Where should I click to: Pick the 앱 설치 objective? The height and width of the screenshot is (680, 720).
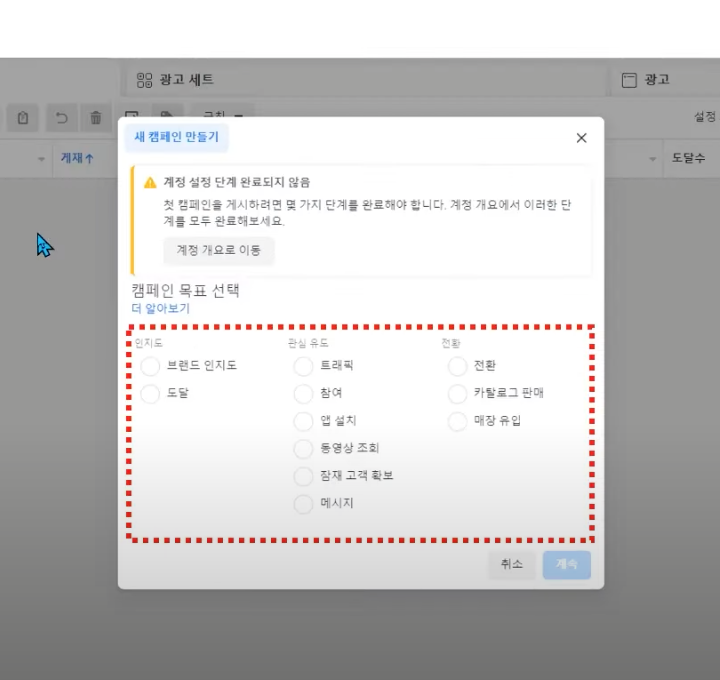click(304, 421)
